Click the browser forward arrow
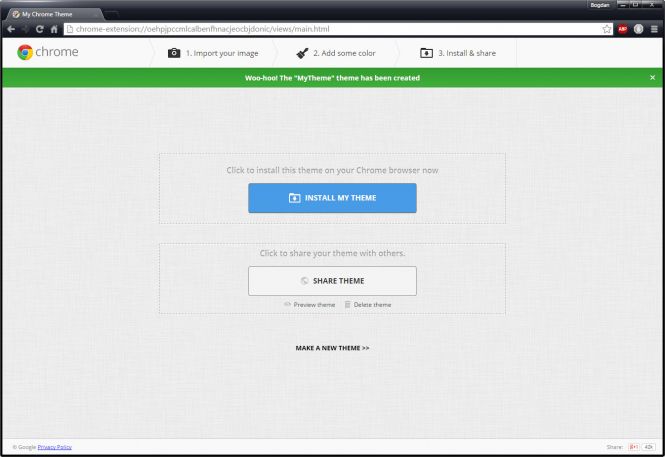 tap(25, 29)
